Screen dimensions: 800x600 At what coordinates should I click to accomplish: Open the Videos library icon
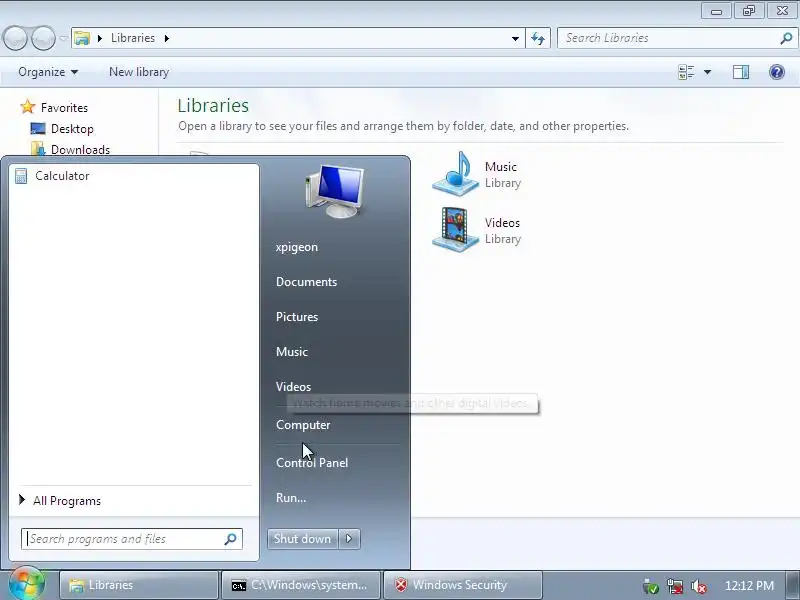pyautogui.click(x=455, y=230)
